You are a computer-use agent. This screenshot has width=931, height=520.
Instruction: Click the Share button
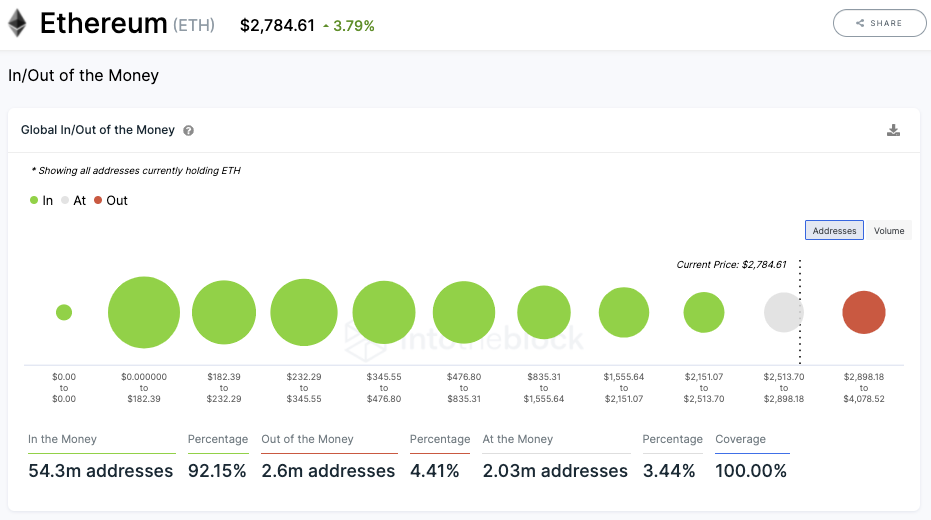point(879,23)
